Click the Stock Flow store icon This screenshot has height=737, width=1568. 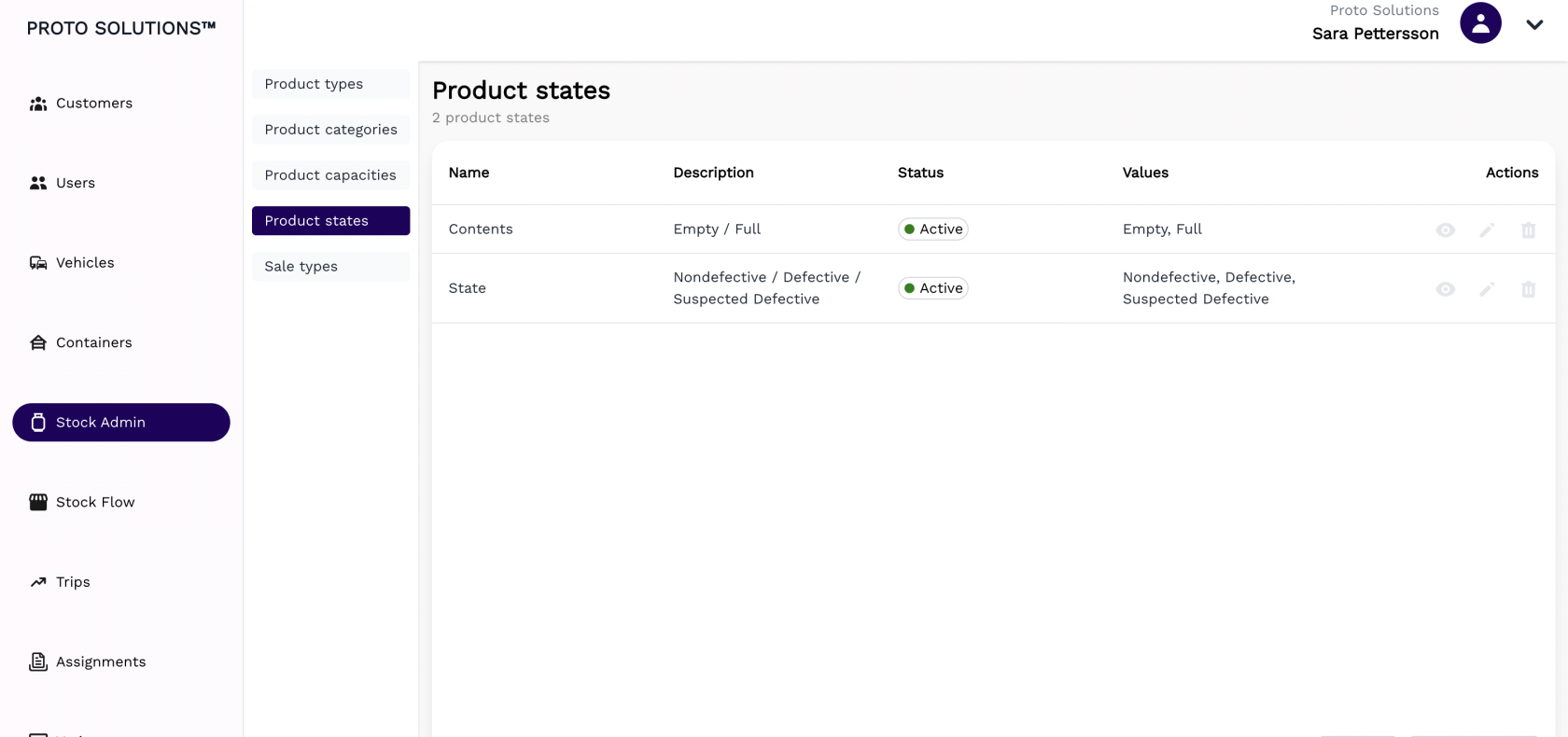tap(38, 502)
